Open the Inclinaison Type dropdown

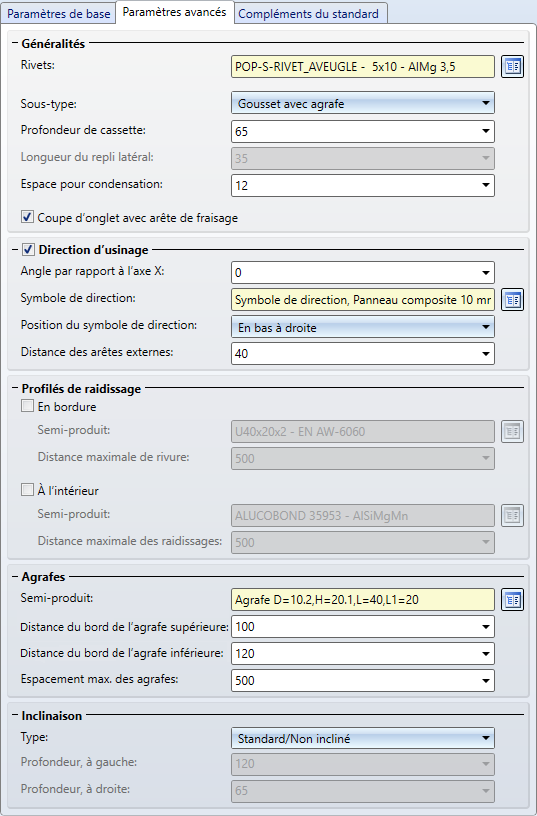[363, 738]
